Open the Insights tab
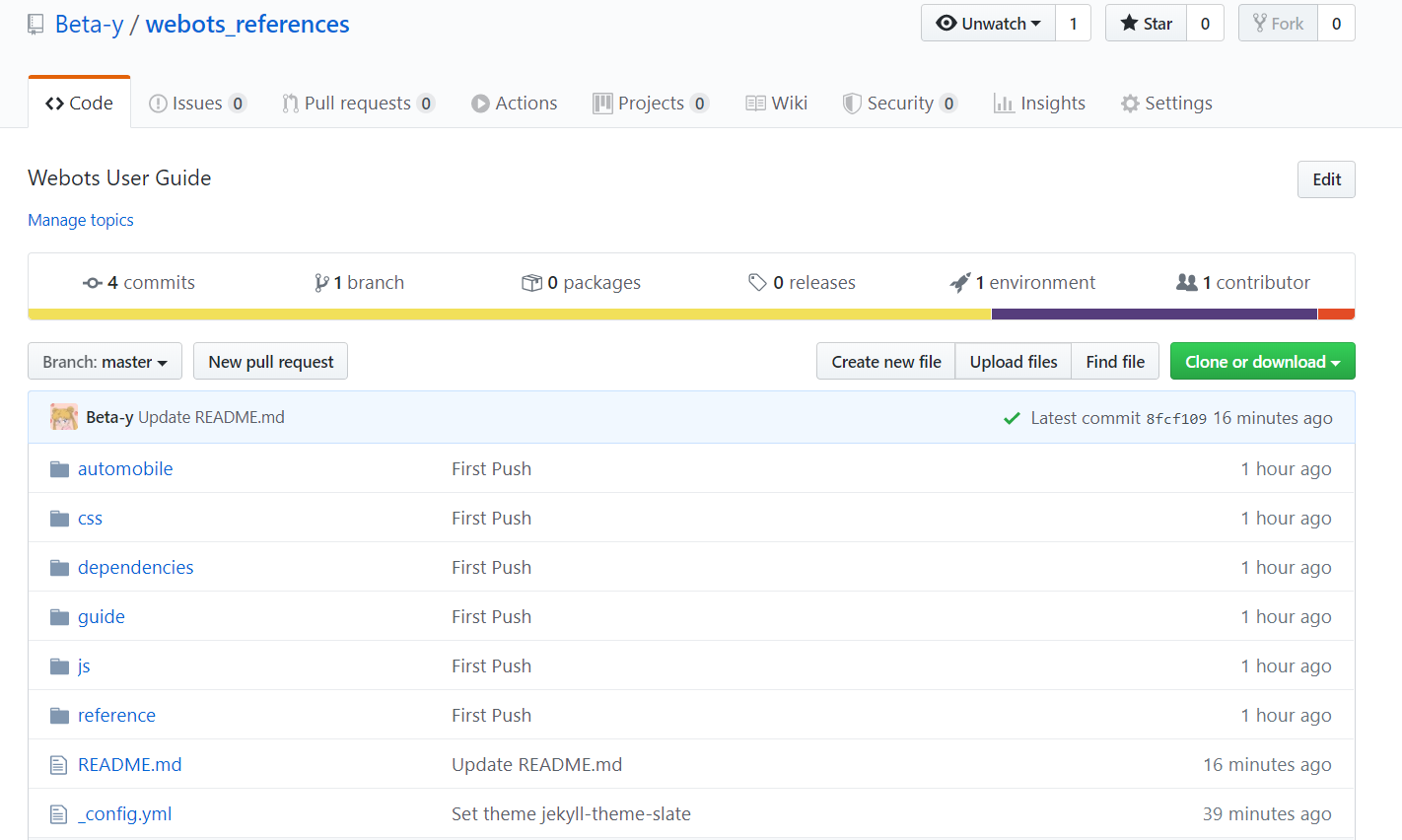Viewport: 1402px width, 840px height. [1039, 103]
